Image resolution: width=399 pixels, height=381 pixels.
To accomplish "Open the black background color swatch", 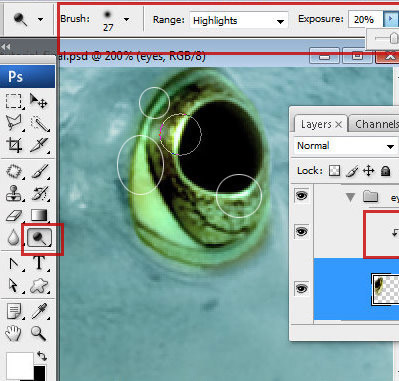I will (40, 374).
